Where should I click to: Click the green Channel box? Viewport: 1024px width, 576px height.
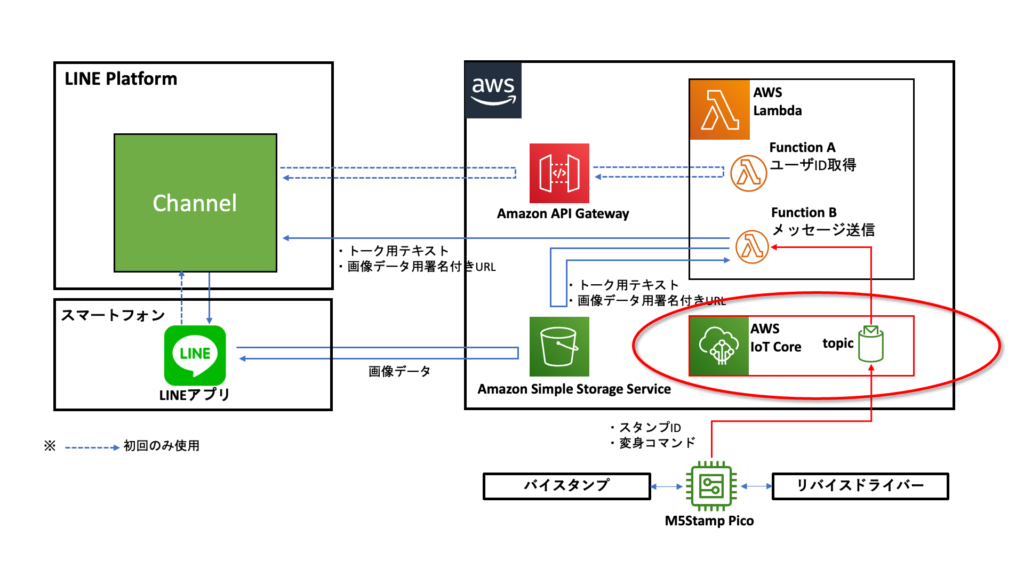195,202
